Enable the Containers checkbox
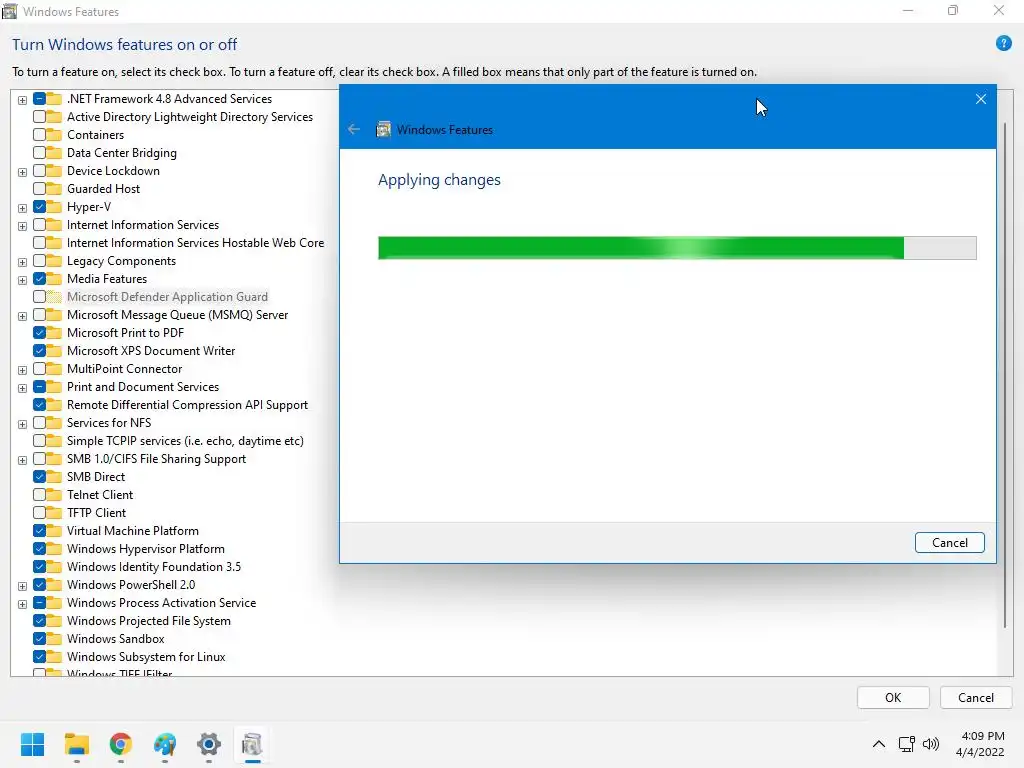Screen dimensions: 1024x768 coord(39,135)
